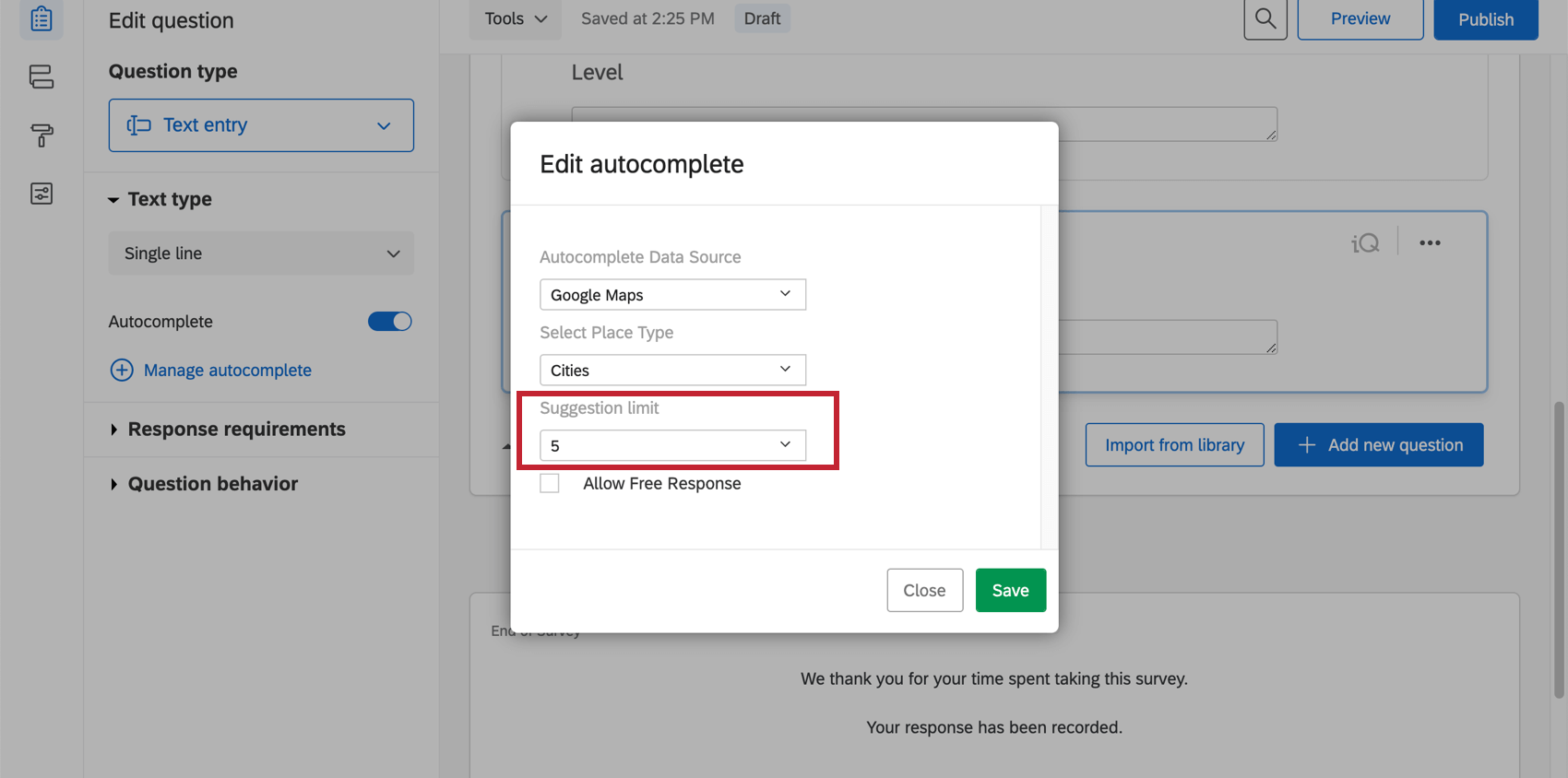Viewport: 1568px width, 778px height.
Task: Click the Manage autocomplete link
Action: pyautogui.click(x=227, y=371)
